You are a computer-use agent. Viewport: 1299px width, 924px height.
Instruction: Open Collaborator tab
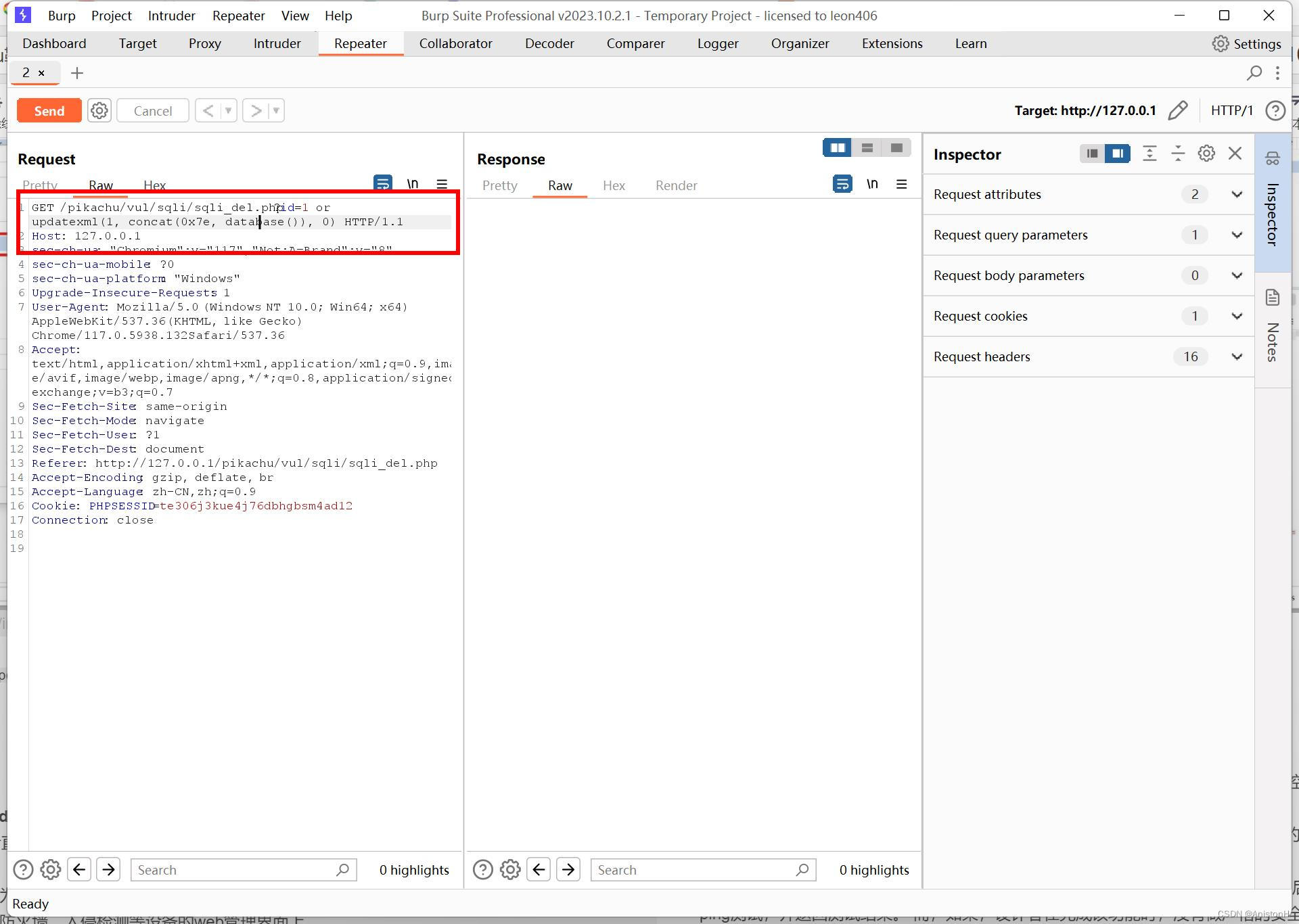tap(455, 44)
